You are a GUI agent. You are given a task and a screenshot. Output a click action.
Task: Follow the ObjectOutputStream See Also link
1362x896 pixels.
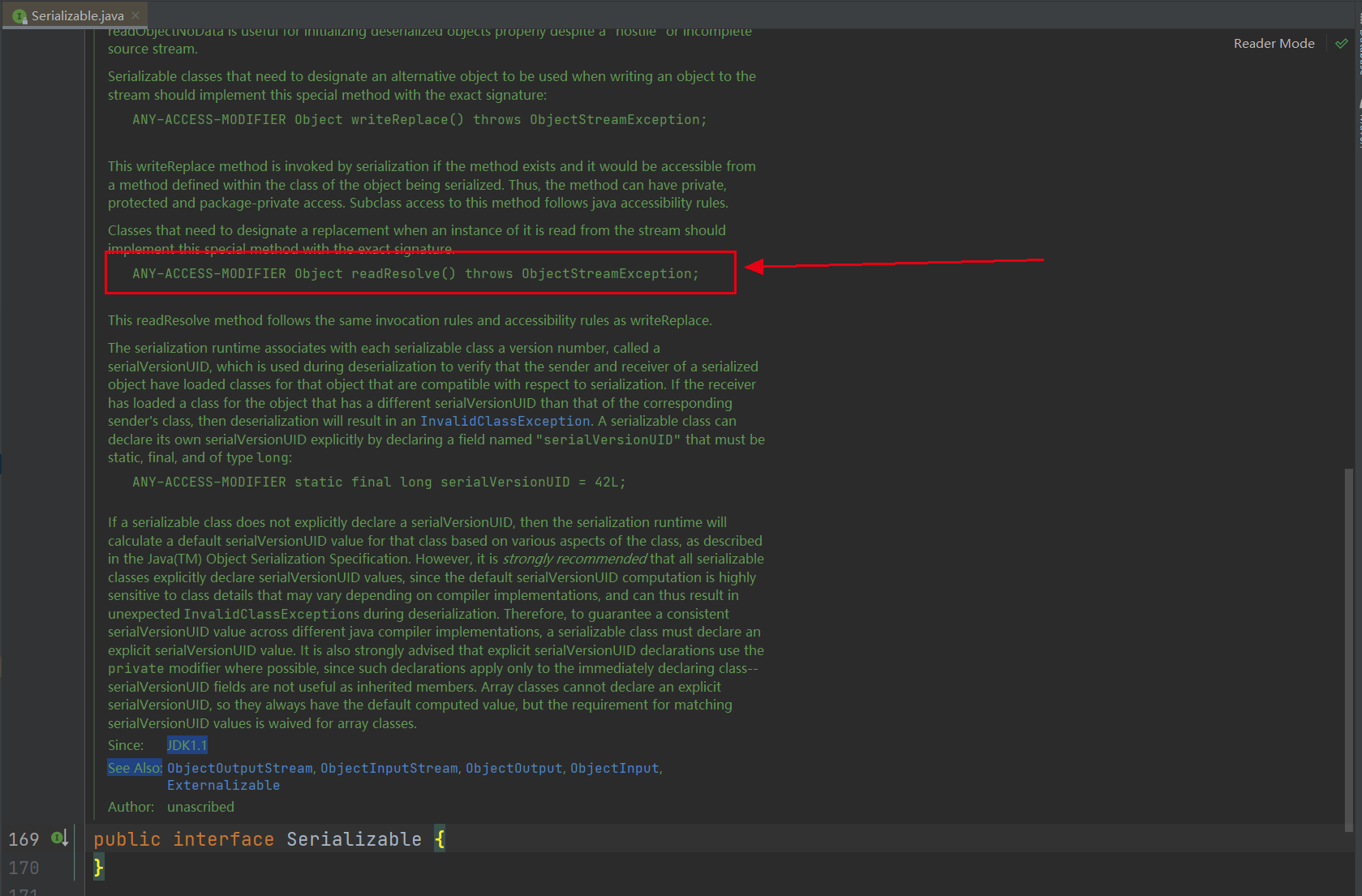point(239,768)
